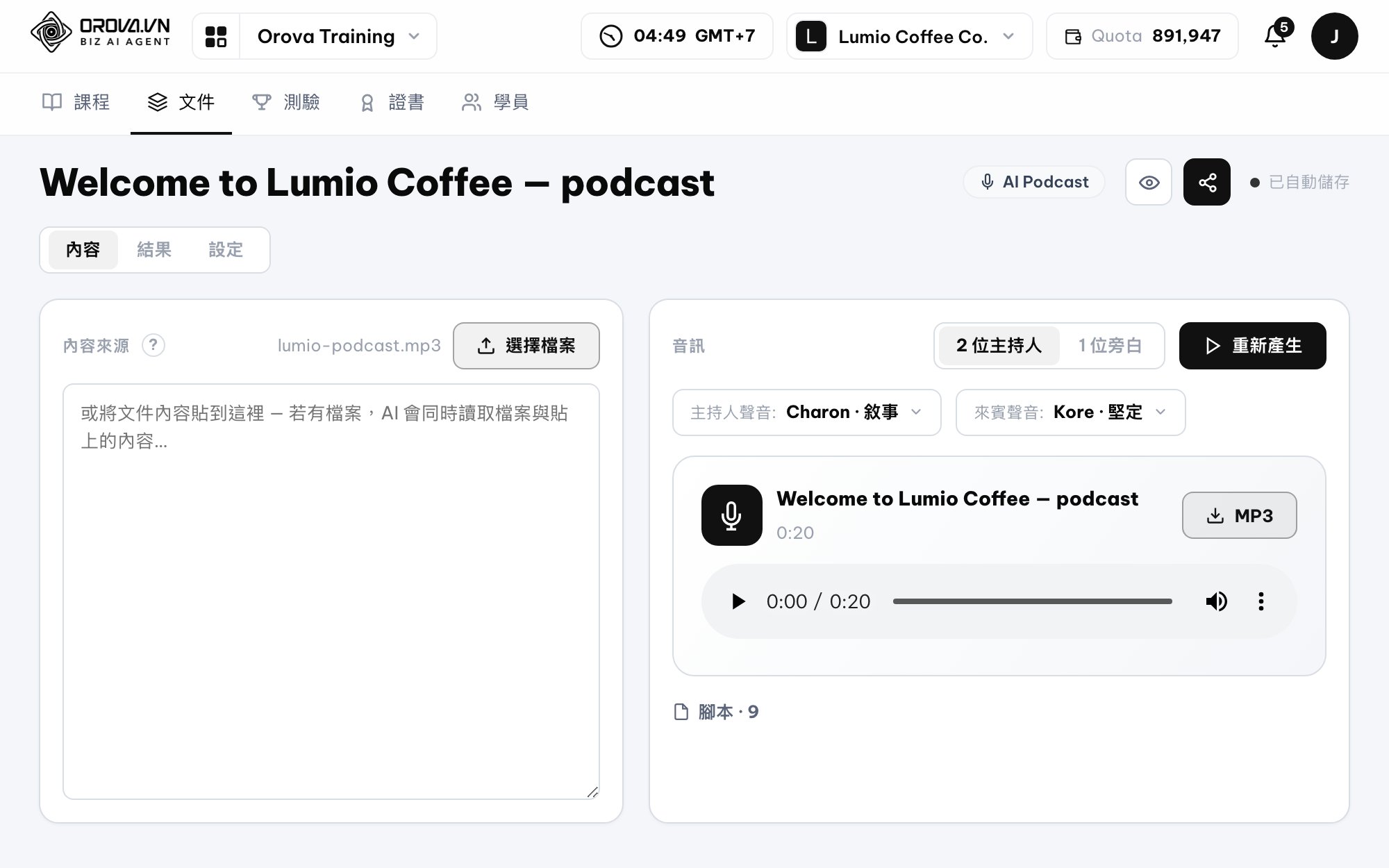Click the 重新產生 button
Image resolution: width=1389 pixels, height=868 pixels.
[x=1253, y=346]
